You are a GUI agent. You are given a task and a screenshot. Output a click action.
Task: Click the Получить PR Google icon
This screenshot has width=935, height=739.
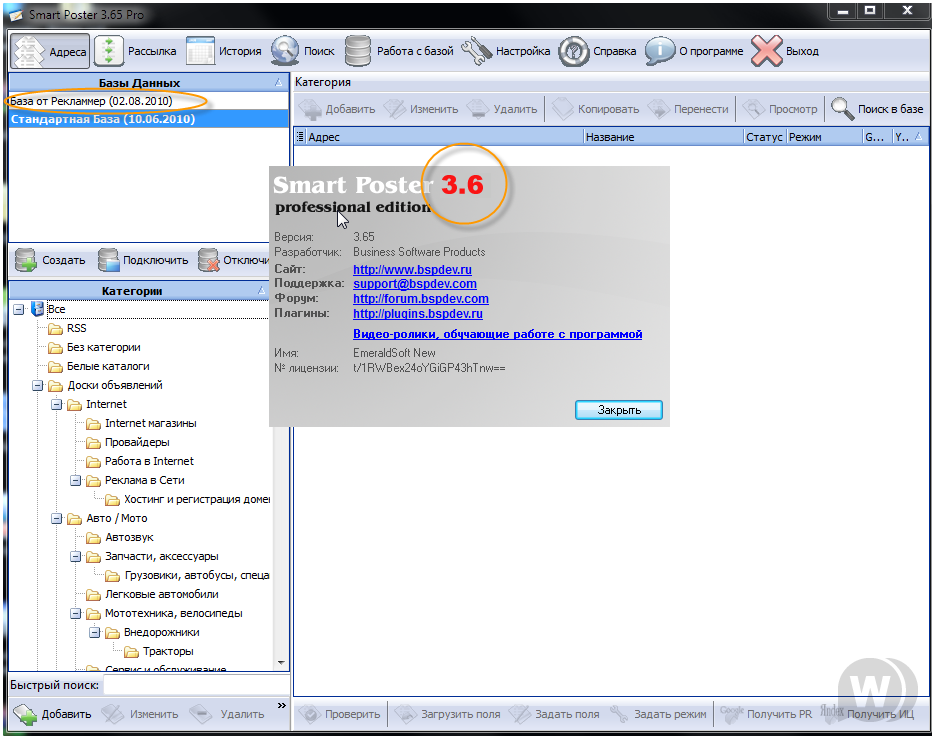pos(732,712)
